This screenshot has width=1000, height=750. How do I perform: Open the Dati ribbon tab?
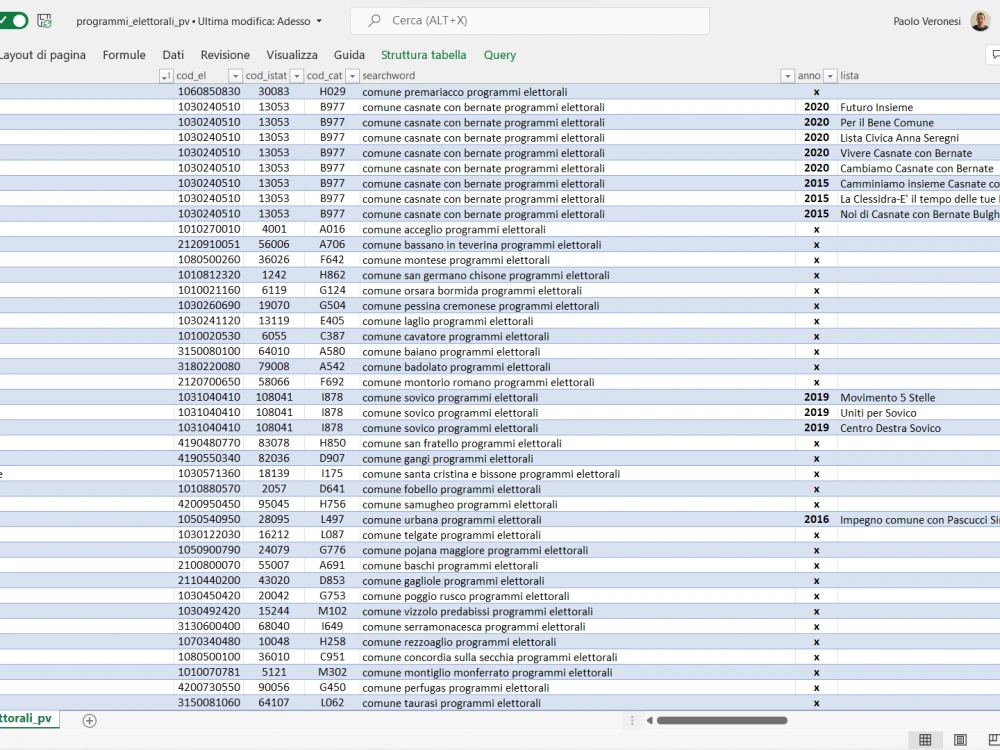(x=173, y=55)
